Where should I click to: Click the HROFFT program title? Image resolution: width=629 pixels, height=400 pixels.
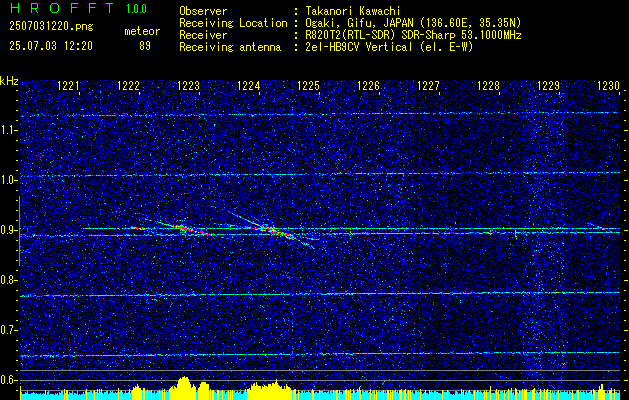(x=63, y=8)
